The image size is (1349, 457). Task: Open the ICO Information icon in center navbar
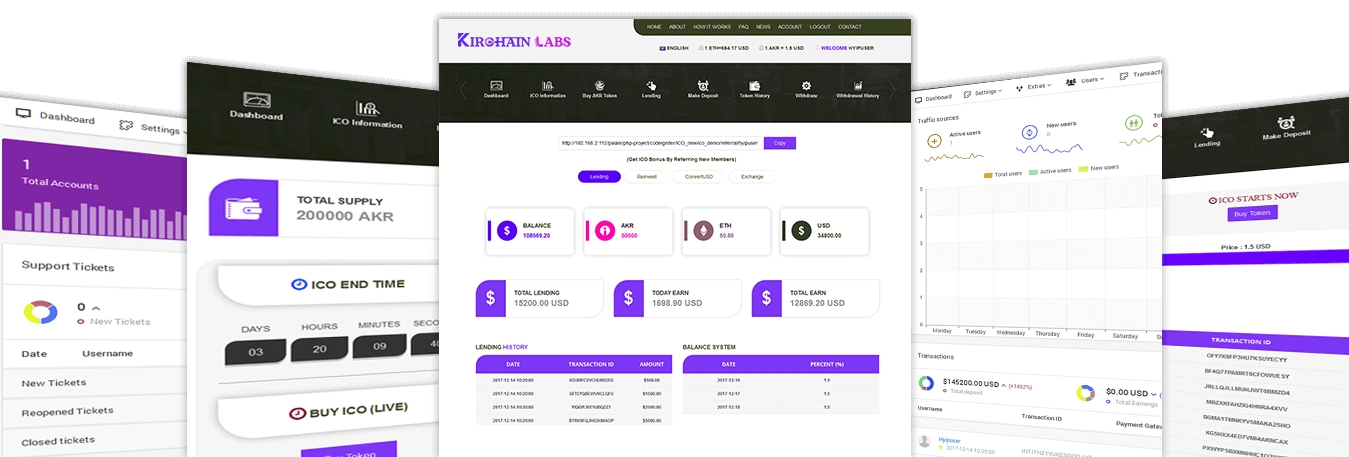(x=548, y=87)
